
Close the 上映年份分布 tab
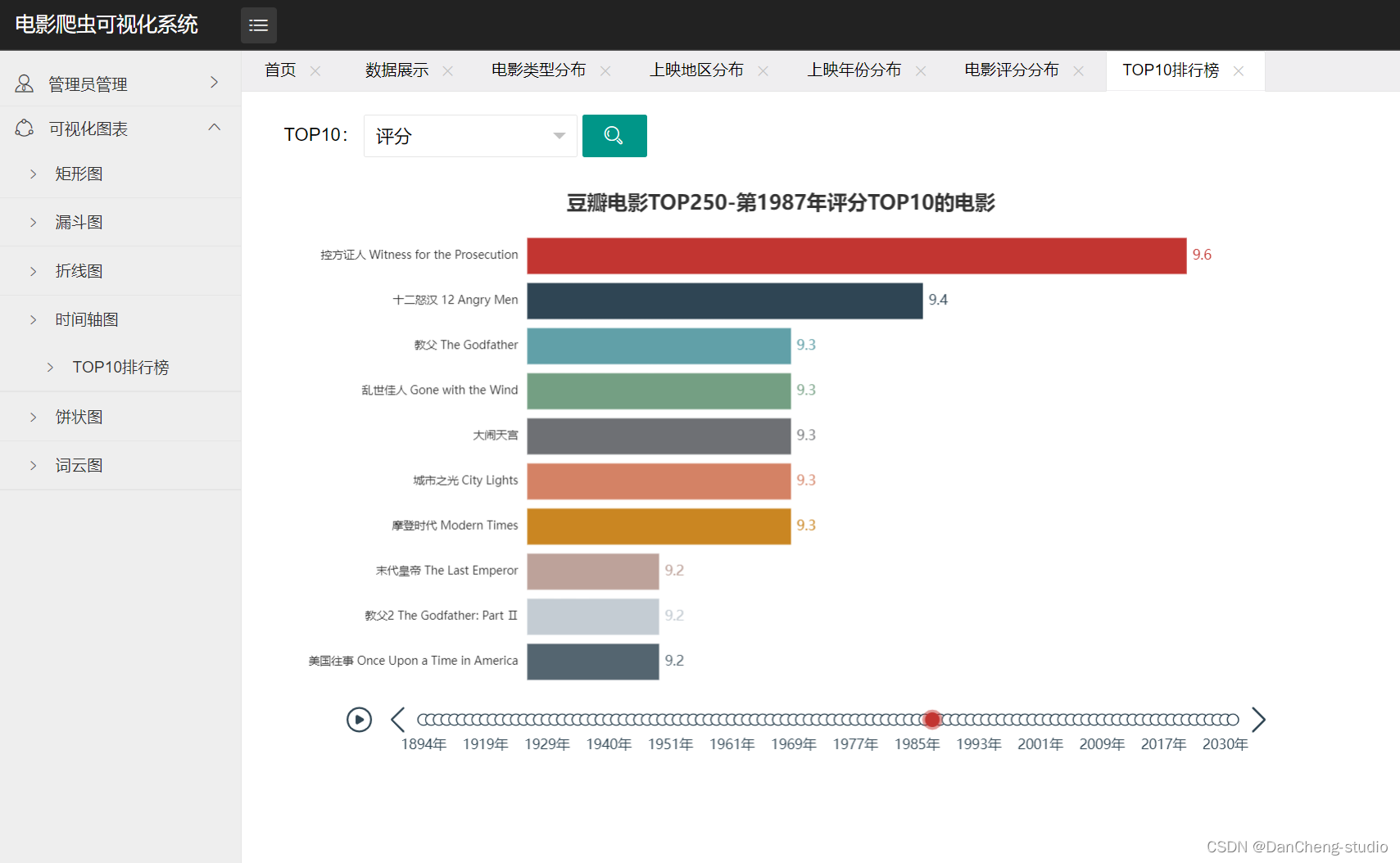click(x=921, y=71)
